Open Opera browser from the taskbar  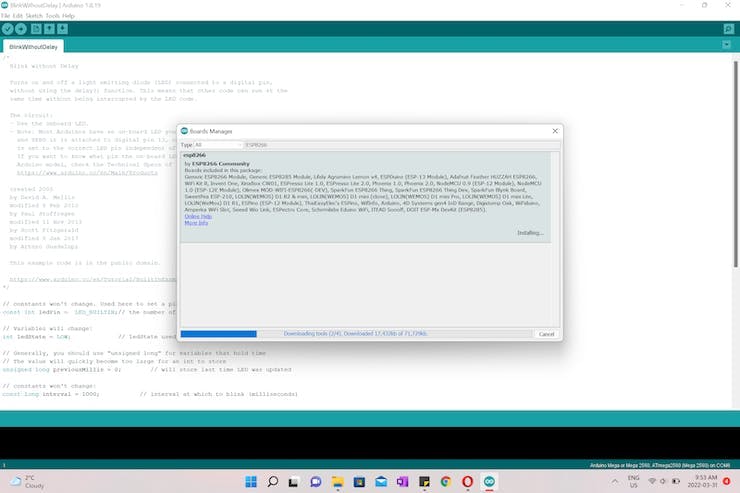click(x=468, y=482)
